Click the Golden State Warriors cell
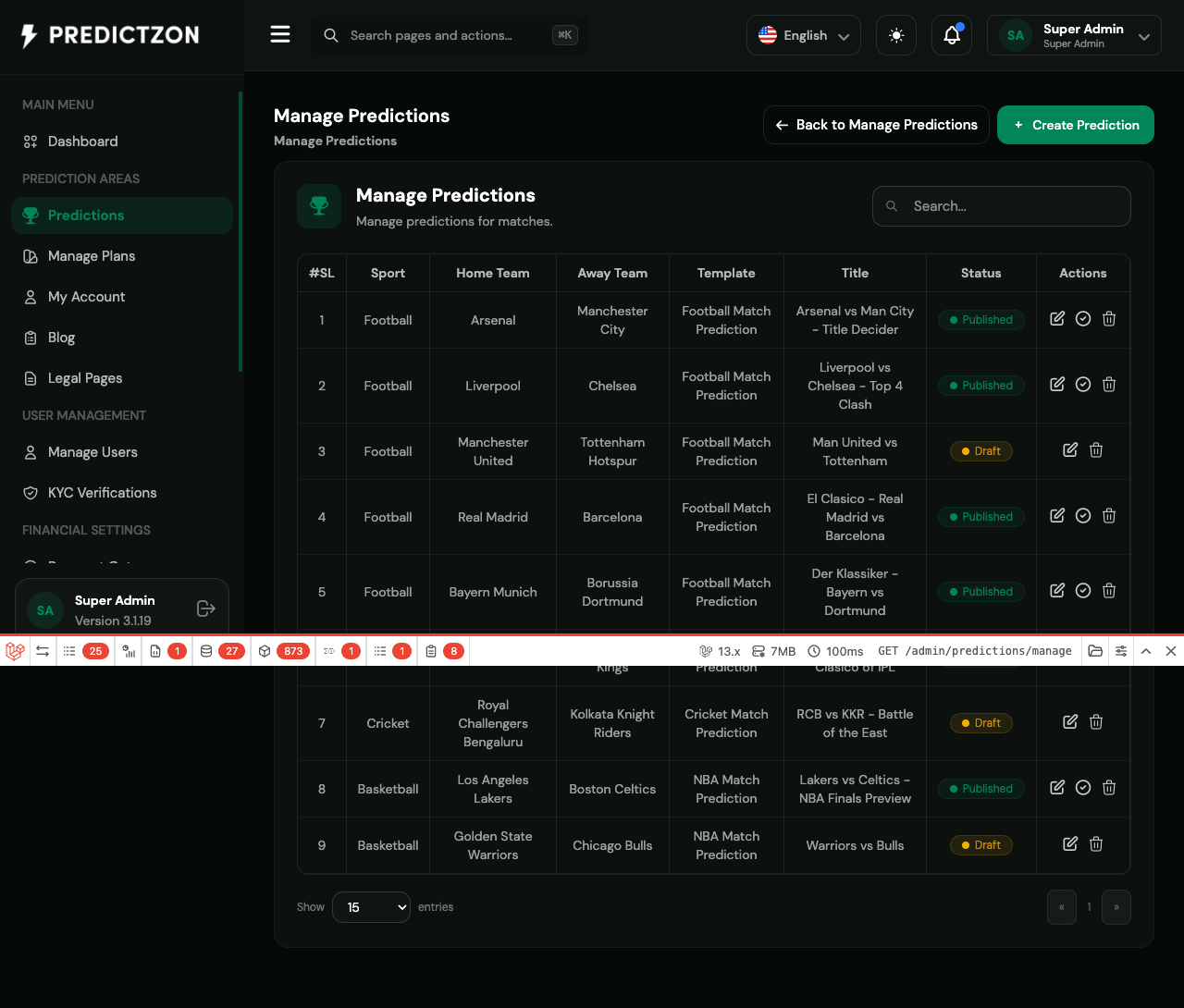Viewport: 1184px width, 1008px height. coord(493,845)
